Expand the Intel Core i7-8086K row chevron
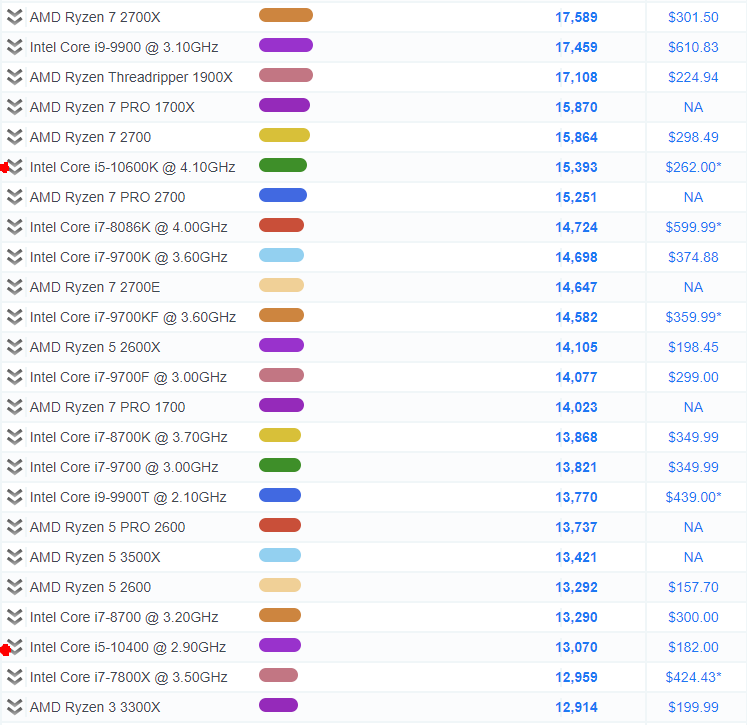Image resolution: width=747 pixels, height=725 pixels. (15, 227)
